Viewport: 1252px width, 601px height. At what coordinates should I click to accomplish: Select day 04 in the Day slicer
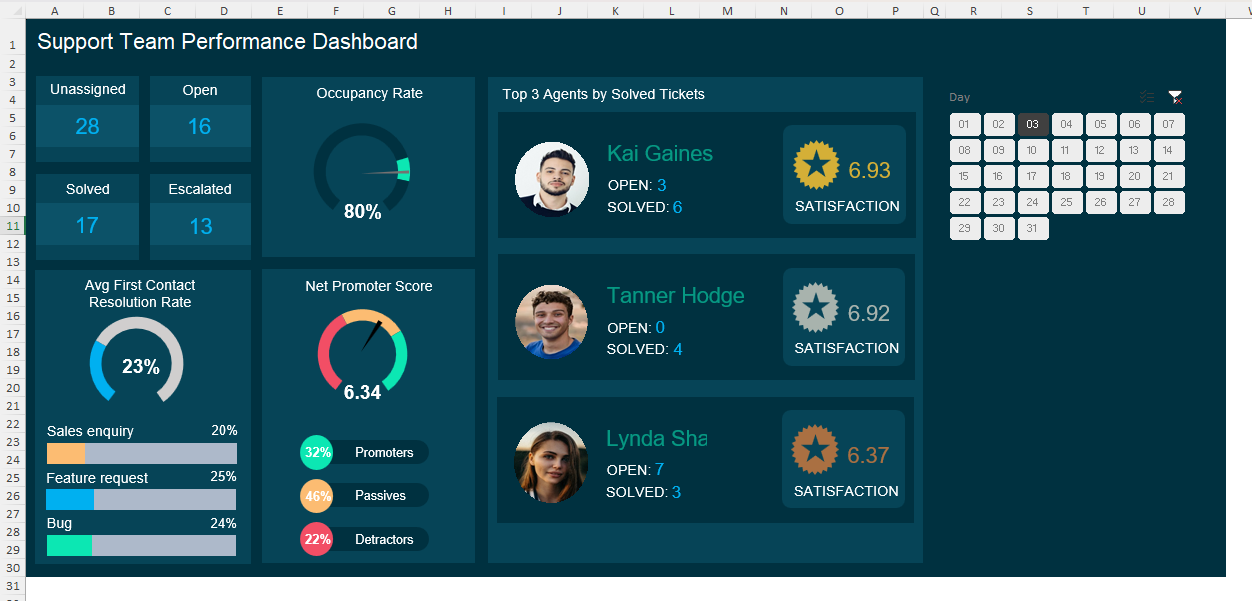point(1067,125)
